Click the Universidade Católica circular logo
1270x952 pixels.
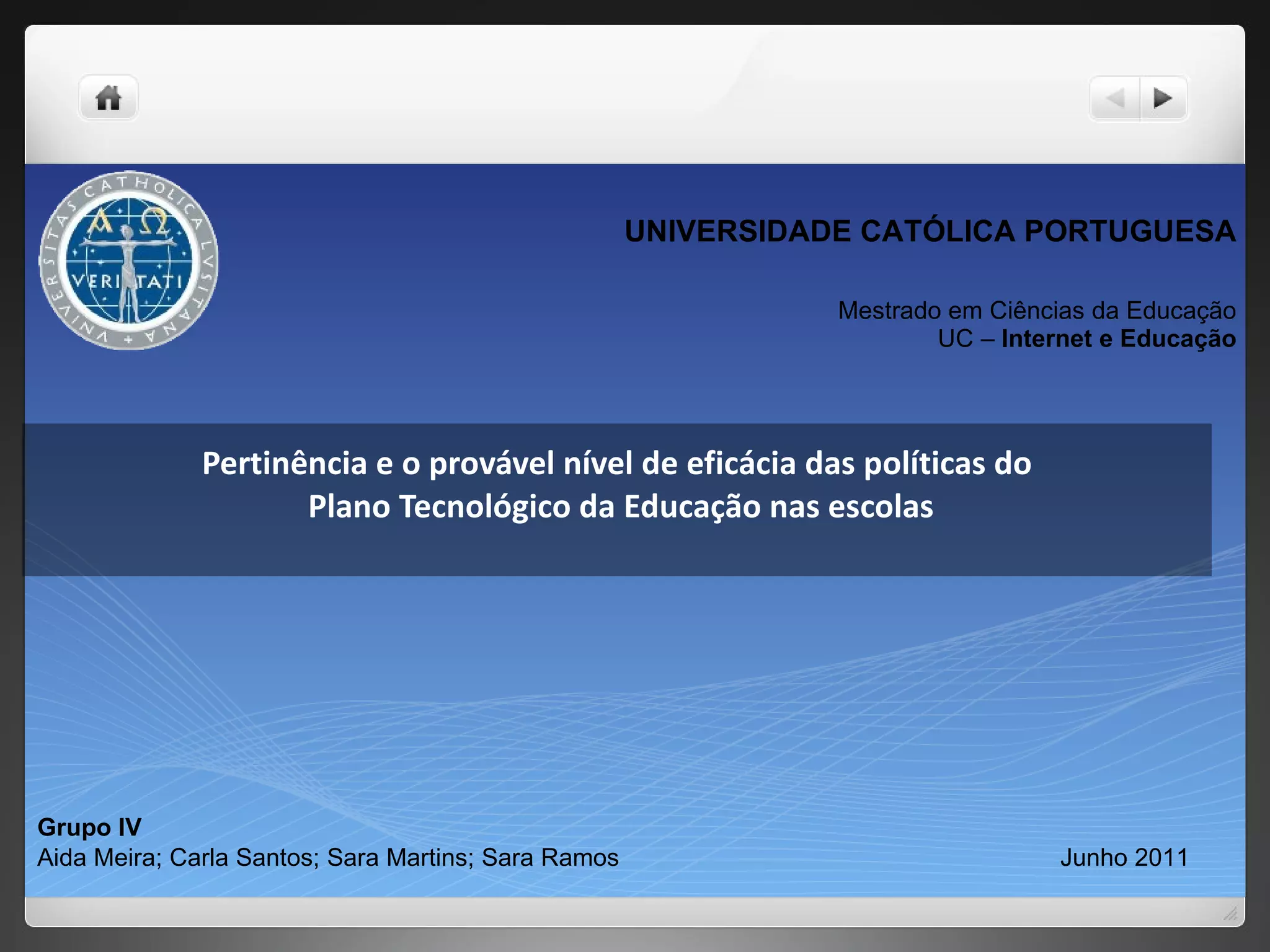129,260
